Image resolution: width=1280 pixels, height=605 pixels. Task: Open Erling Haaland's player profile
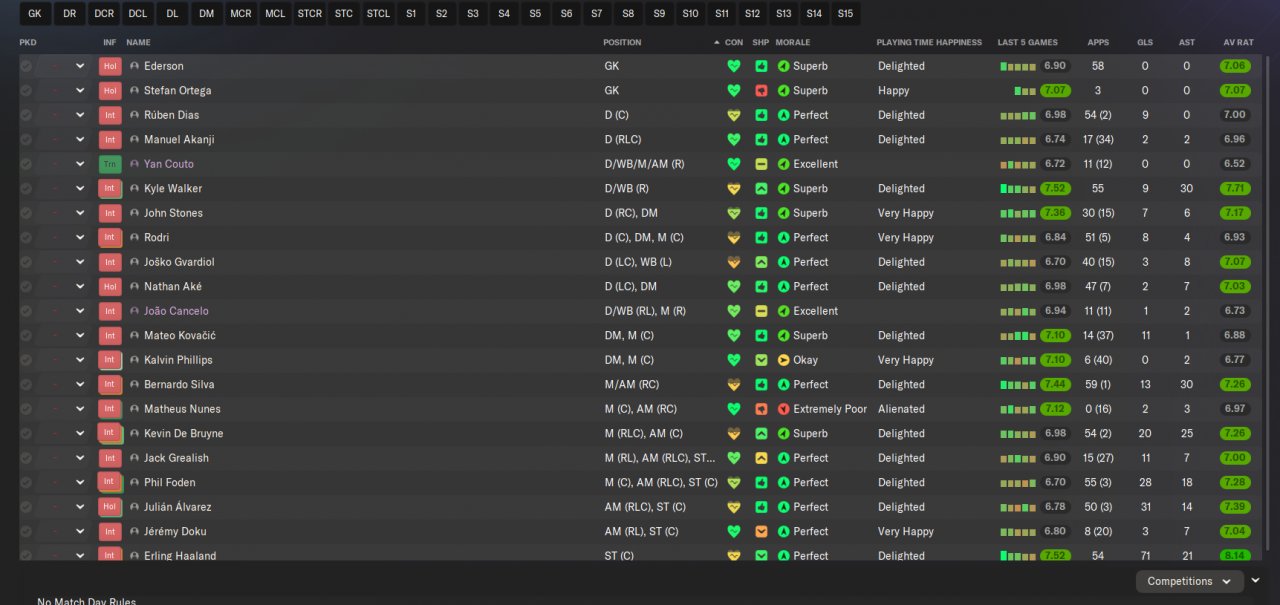tap(180, 556)
